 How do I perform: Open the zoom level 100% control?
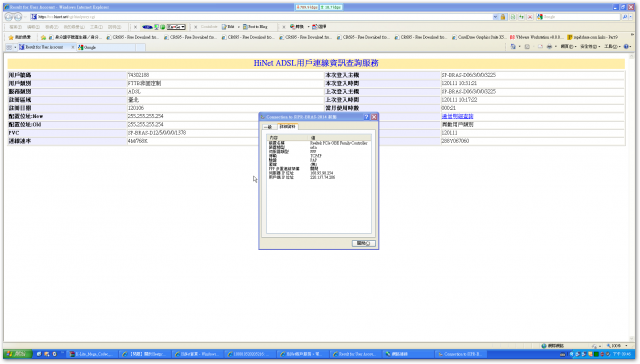coord(617,346)
